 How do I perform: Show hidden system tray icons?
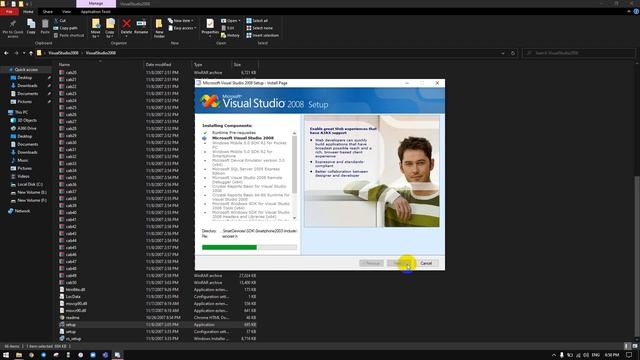click(553, 355)
